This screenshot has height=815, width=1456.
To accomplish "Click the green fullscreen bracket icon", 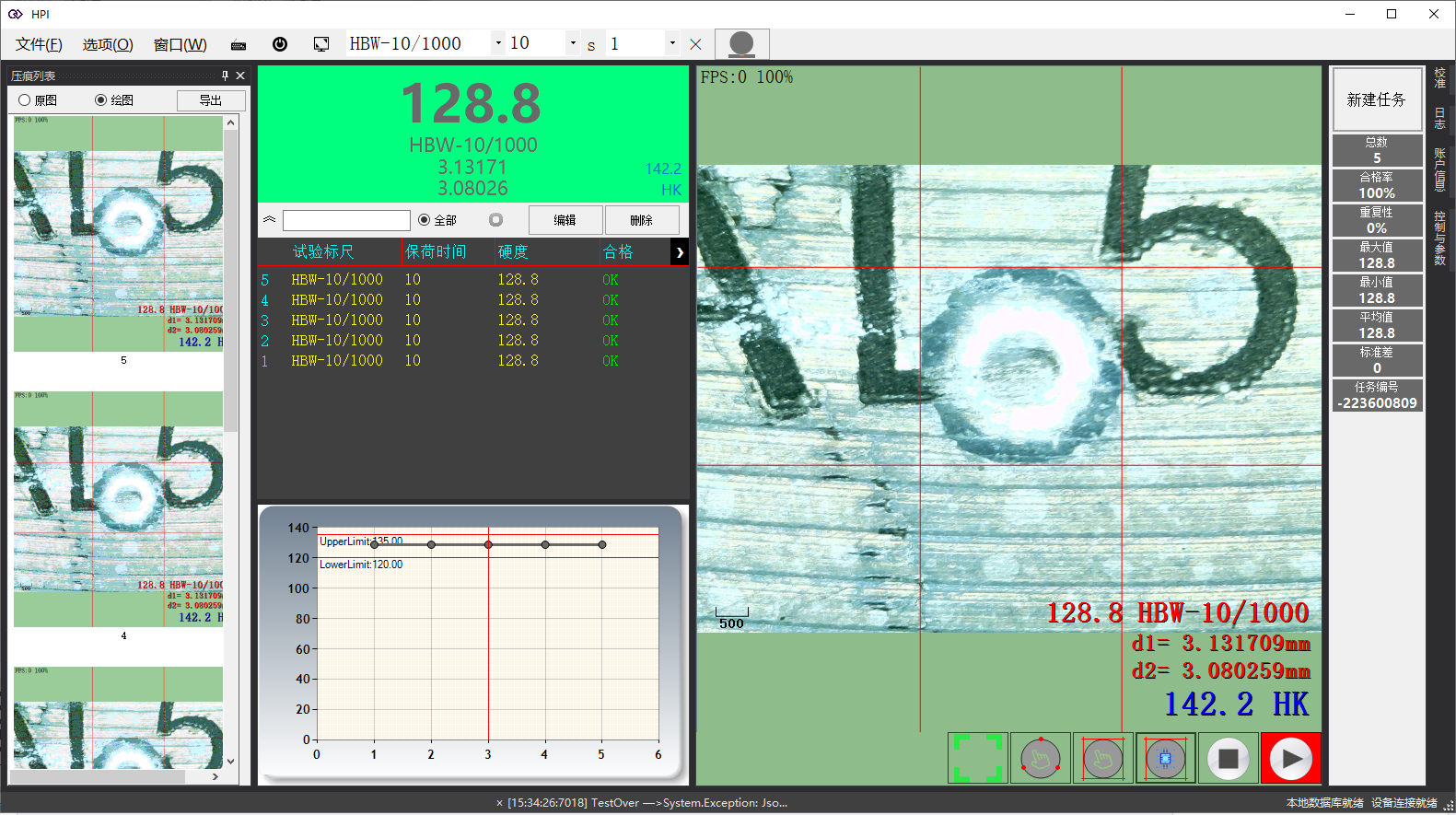I will click(x=978, y=758).
